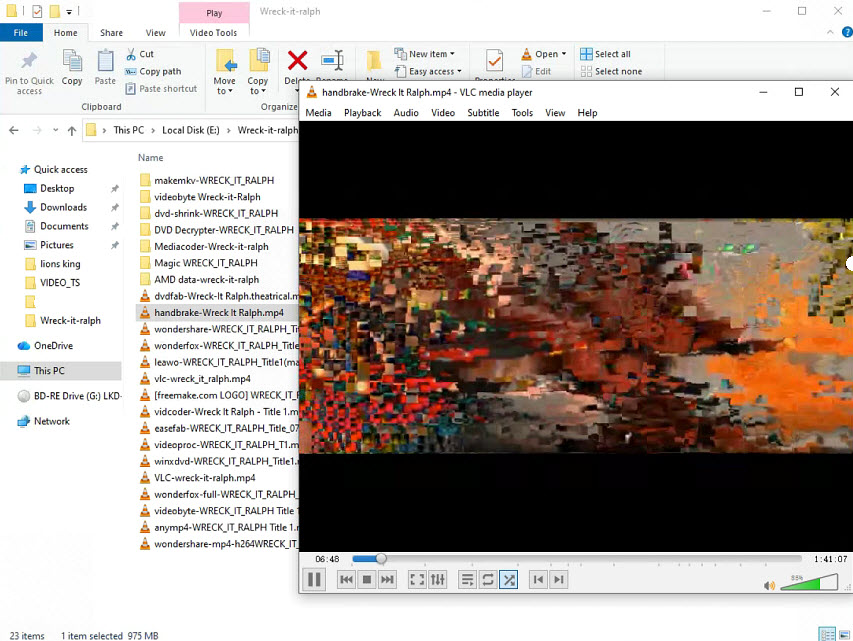The height and width of the screenshot is (641, 853).
Task: Adjust the VLC volume slider
Action: click(x=809, y=582)
